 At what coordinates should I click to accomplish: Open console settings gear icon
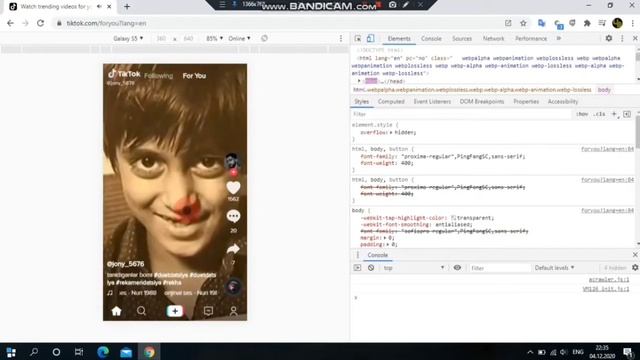[x=635, y=268]
